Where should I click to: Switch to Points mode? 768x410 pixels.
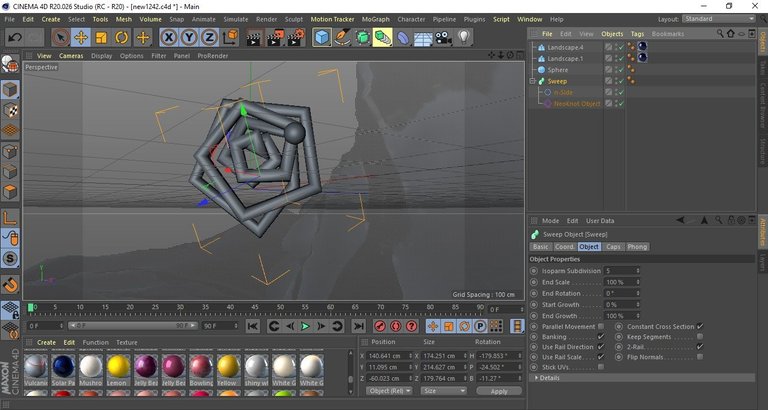[10, 151]
